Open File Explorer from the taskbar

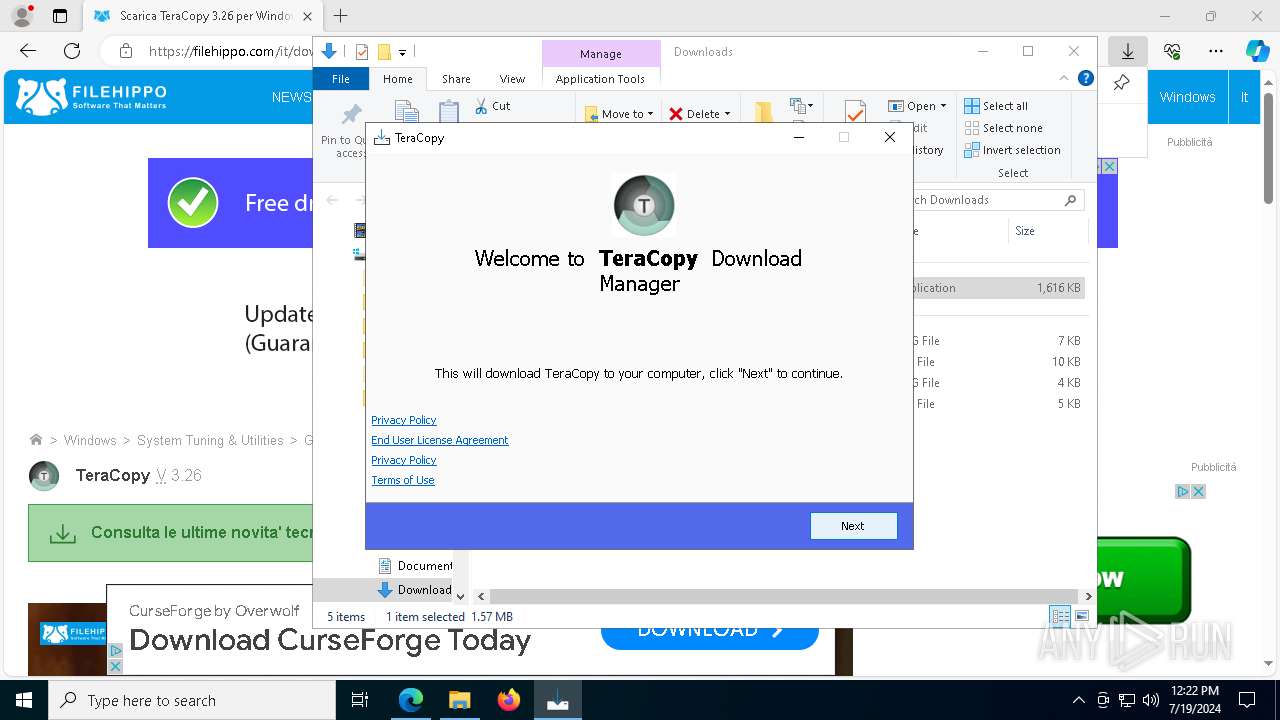(x=460, y=700)
